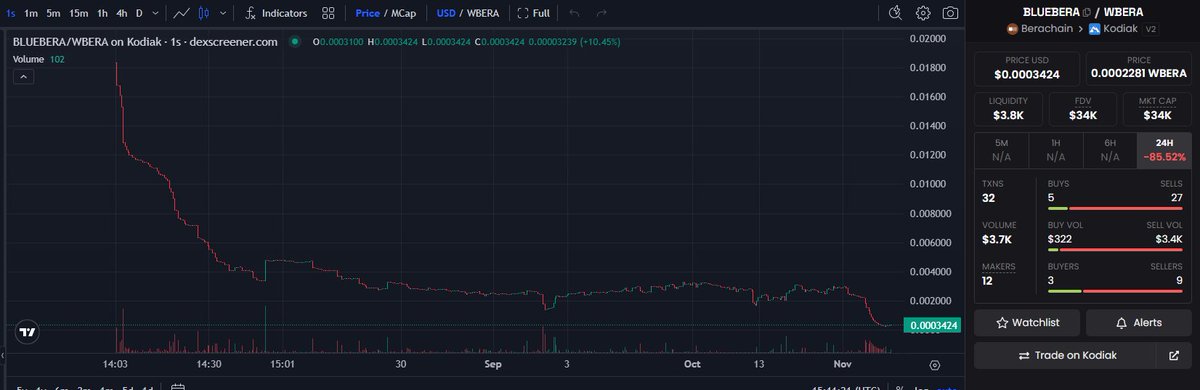The image size is (1200, 390).
Task: Click the TradingView logo
Action: click(28, 332)
